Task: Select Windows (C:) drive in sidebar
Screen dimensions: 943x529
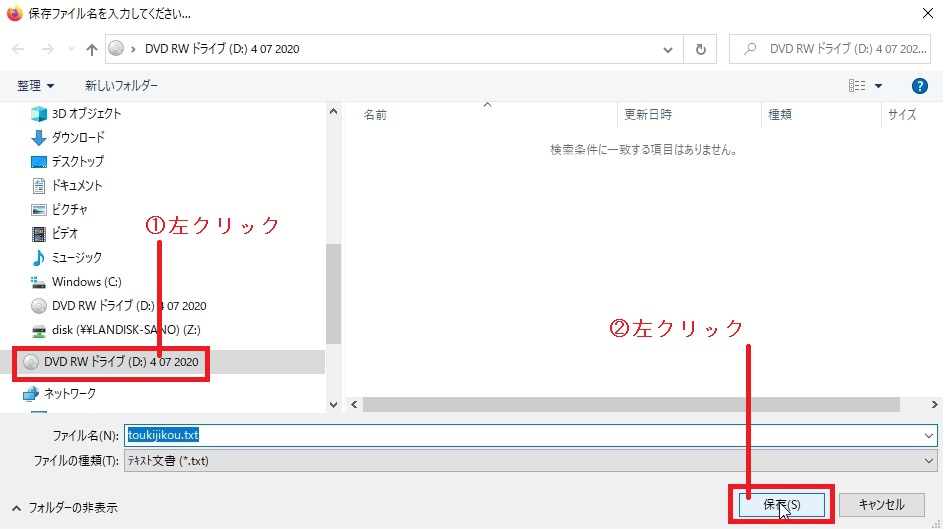Action: (86, 281)
